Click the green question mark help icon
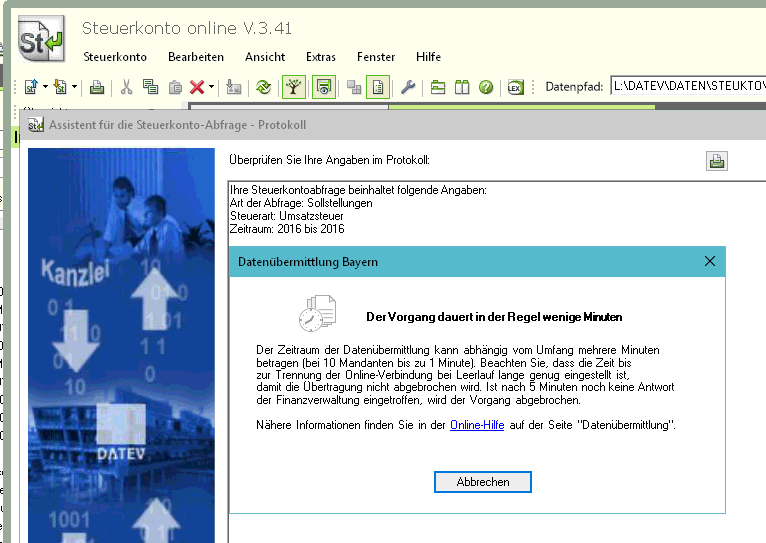This screenshot has height=543, width=766. pos(486,87)
